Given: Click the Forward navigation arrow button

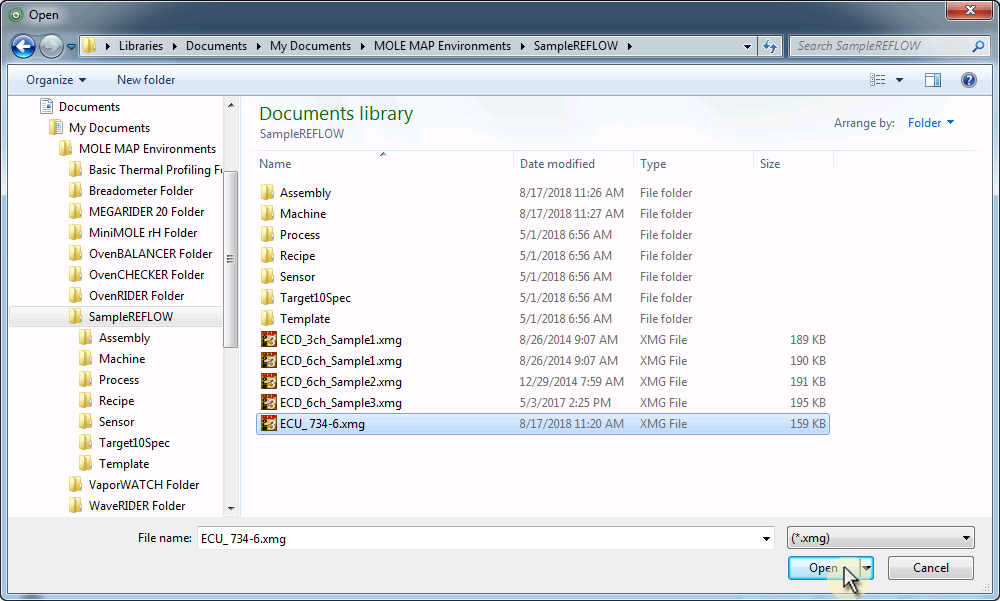Looking at the screenshot, I should (x=51, y=46).
